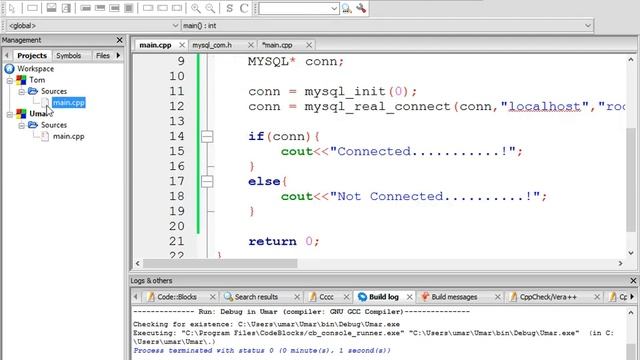
Task: Click the Workspace globe icon in project tree
Action: click(9, 69)
